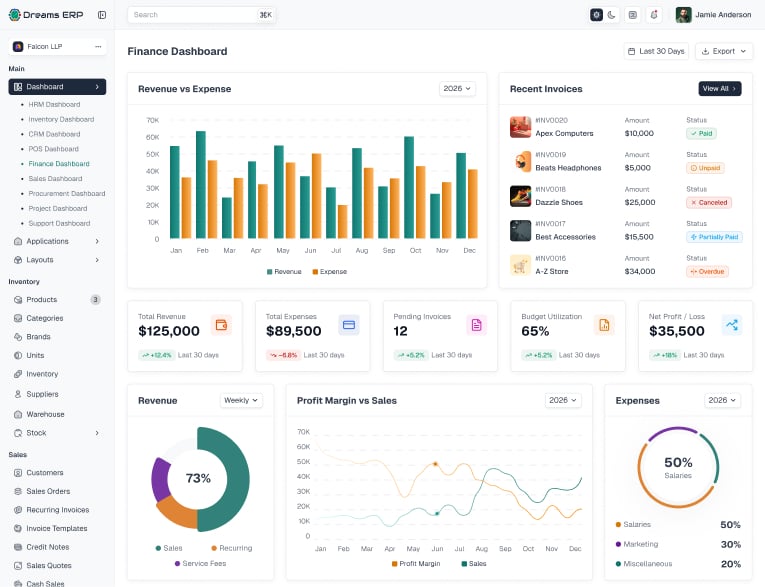Click the Net Profit trend icon
This screenshot has height=587, width=765.
tap(732, 325)
